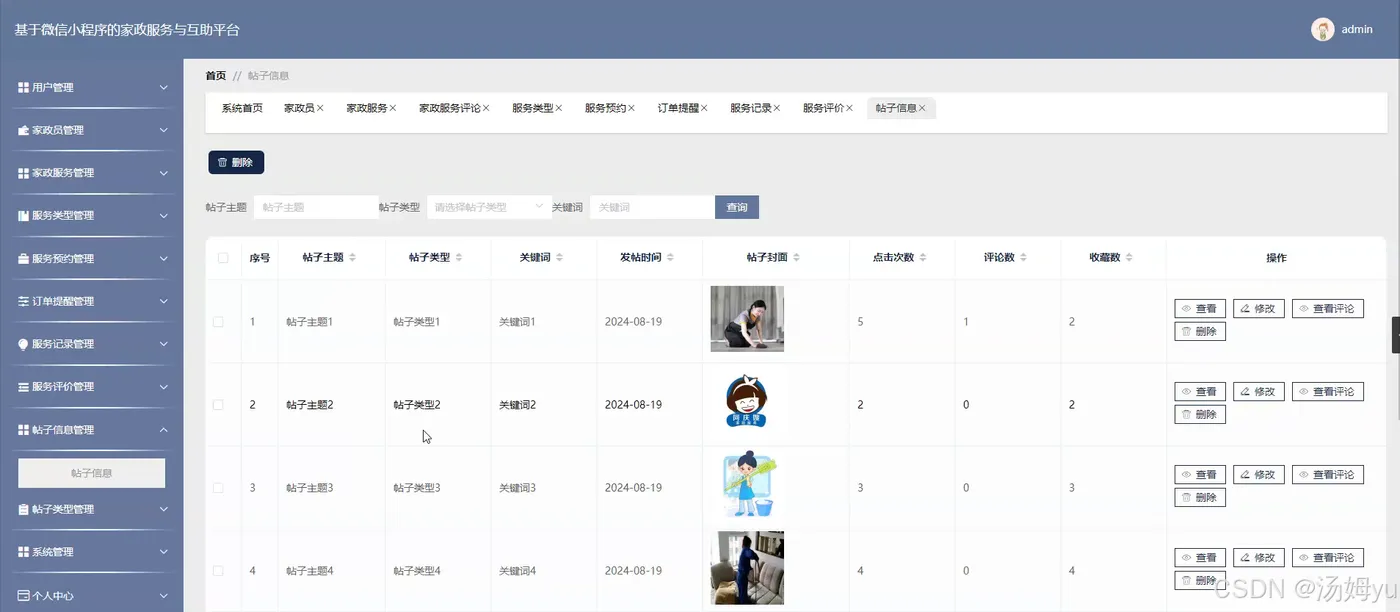Switch to the 家政服务 tab
The width and height of the screenshot is (1400, 612).
[x=367, y=108]
